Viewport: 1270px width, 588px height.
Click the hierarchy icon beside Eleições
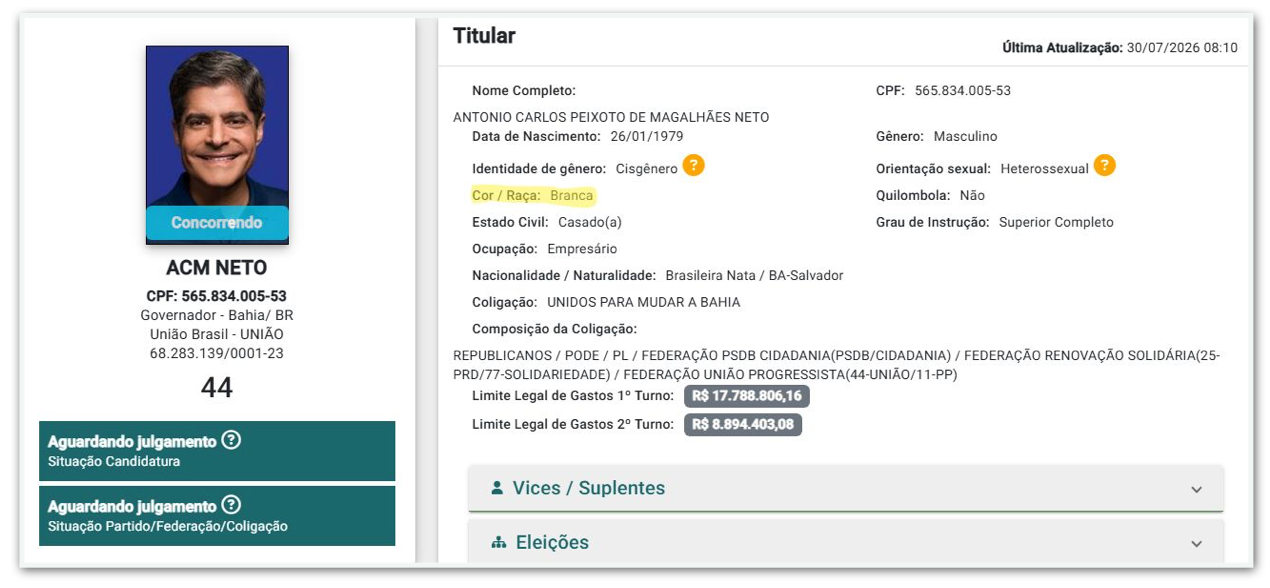pyautogui.click(x=499, y=542)
